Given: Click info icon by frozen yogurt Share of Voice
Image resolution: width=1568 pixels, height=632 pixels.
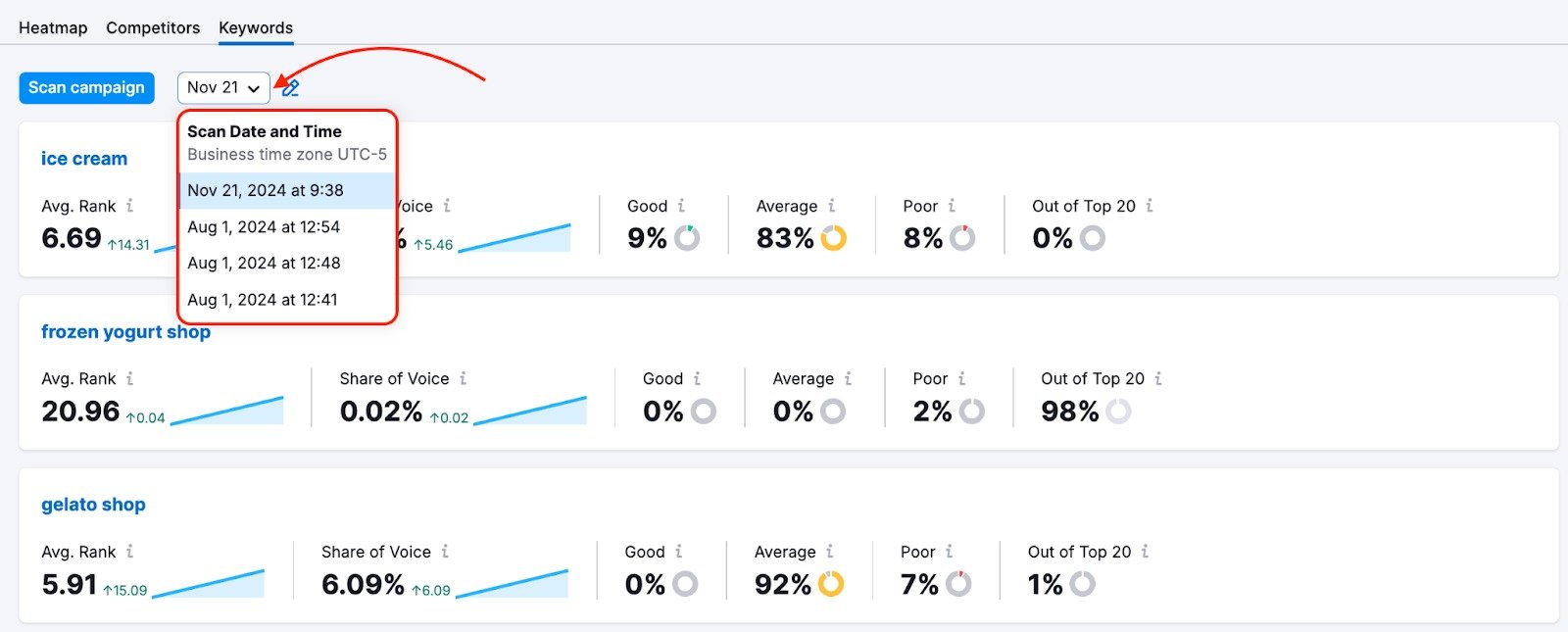Looking at the screenshot, I should click(x=463, y=378).
